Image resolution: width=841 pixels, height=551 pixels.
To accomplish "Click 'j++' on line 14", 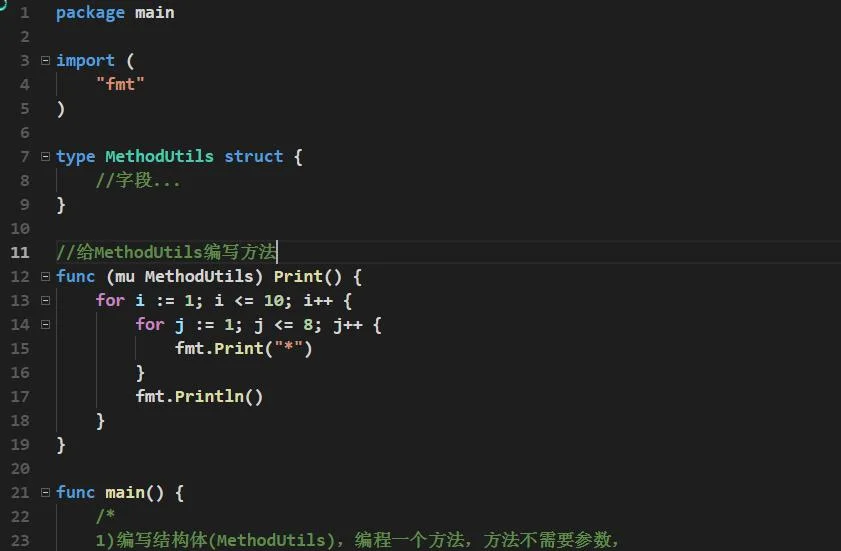I will pos(348,325).
